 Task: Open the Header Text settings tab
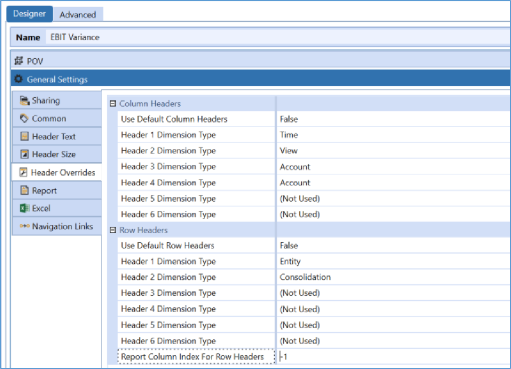point(57,136)
